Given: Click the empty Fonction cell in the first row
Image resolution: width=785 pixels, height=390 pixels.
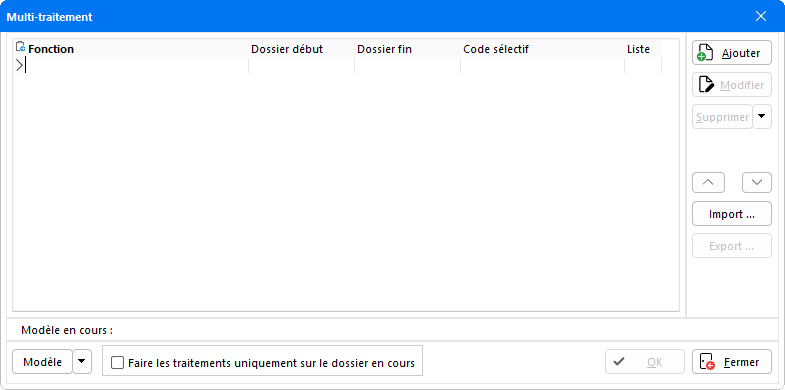Looking at the screenshot, I should [x=137, y=65].
